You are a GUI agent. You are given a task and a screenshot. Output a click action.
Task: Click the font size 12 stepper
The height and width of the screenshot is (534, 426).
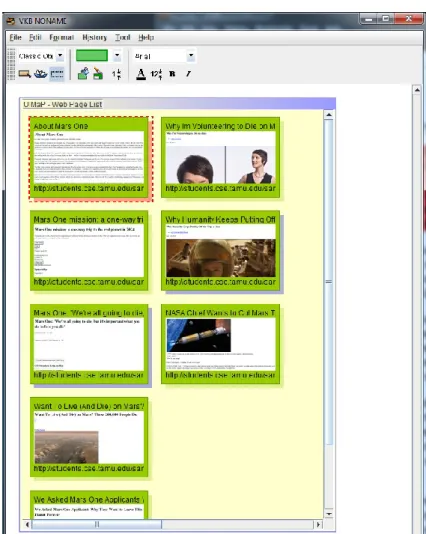click(x=156, y=74)
